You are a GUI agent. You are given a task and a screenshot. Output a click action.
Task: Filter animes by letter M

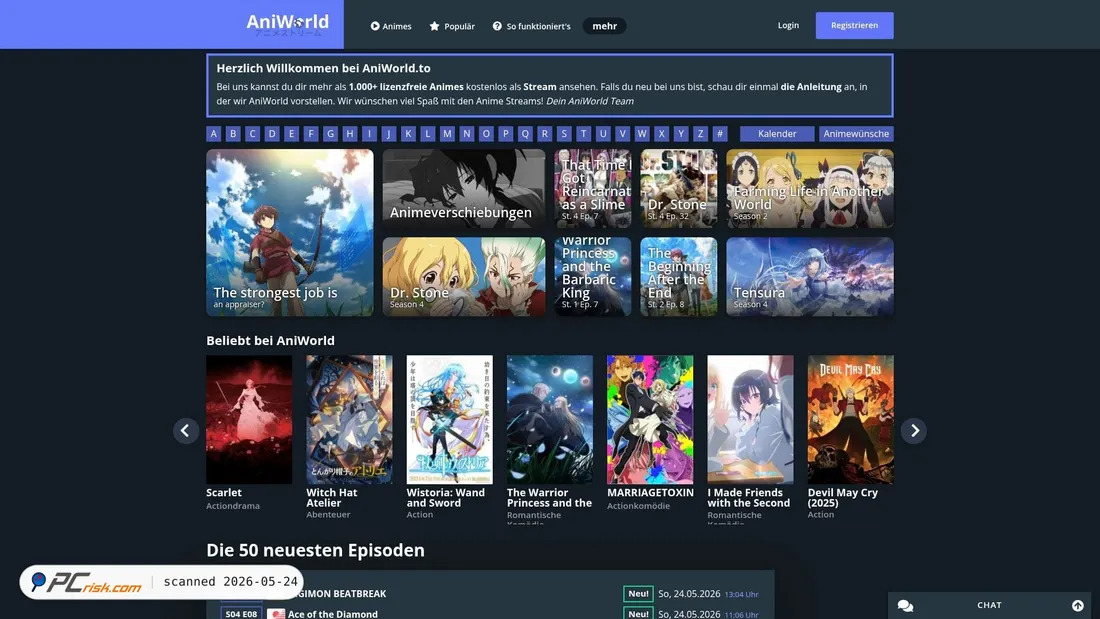[447, 133]
